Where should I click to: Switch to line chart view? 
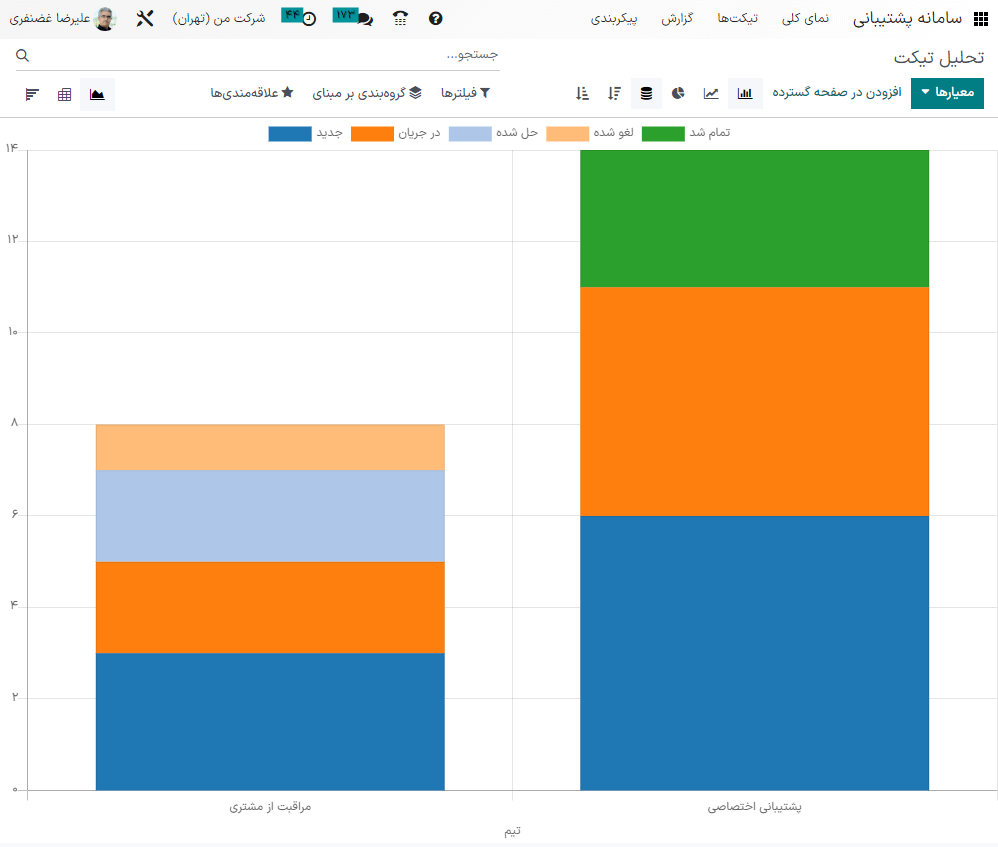coord(711,93)
